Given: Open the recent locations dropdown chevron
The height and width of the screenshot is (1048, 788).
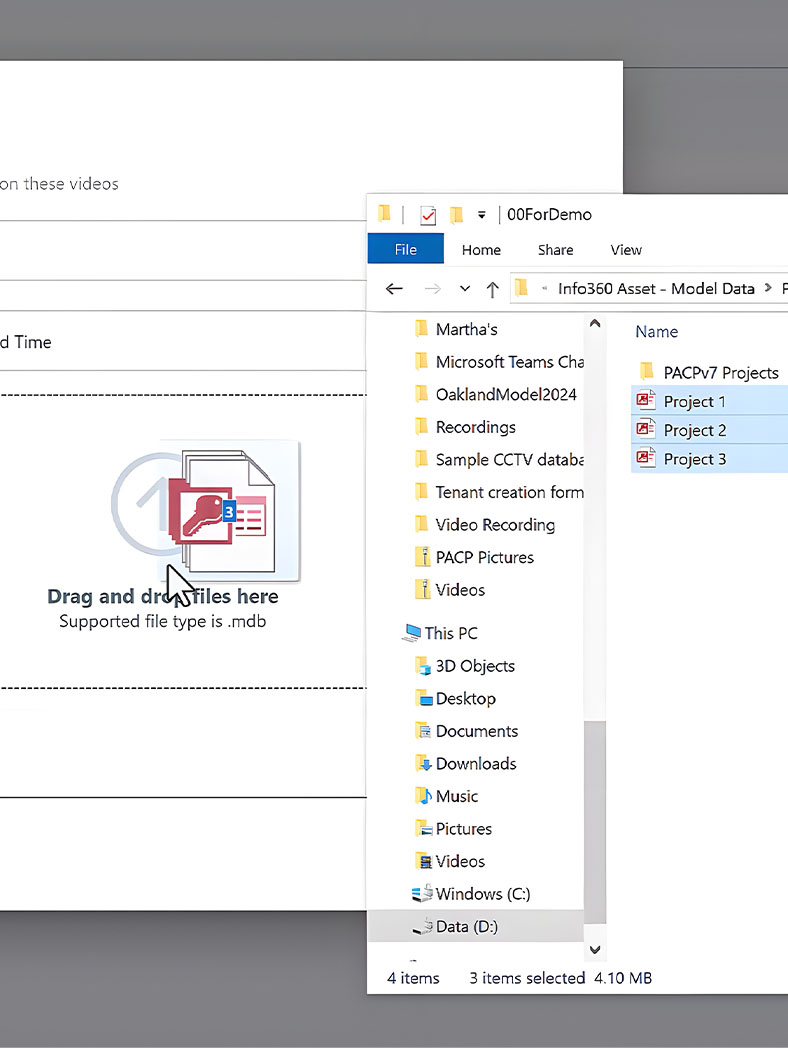Looking at the screenshot, I should tap(465, 289).
